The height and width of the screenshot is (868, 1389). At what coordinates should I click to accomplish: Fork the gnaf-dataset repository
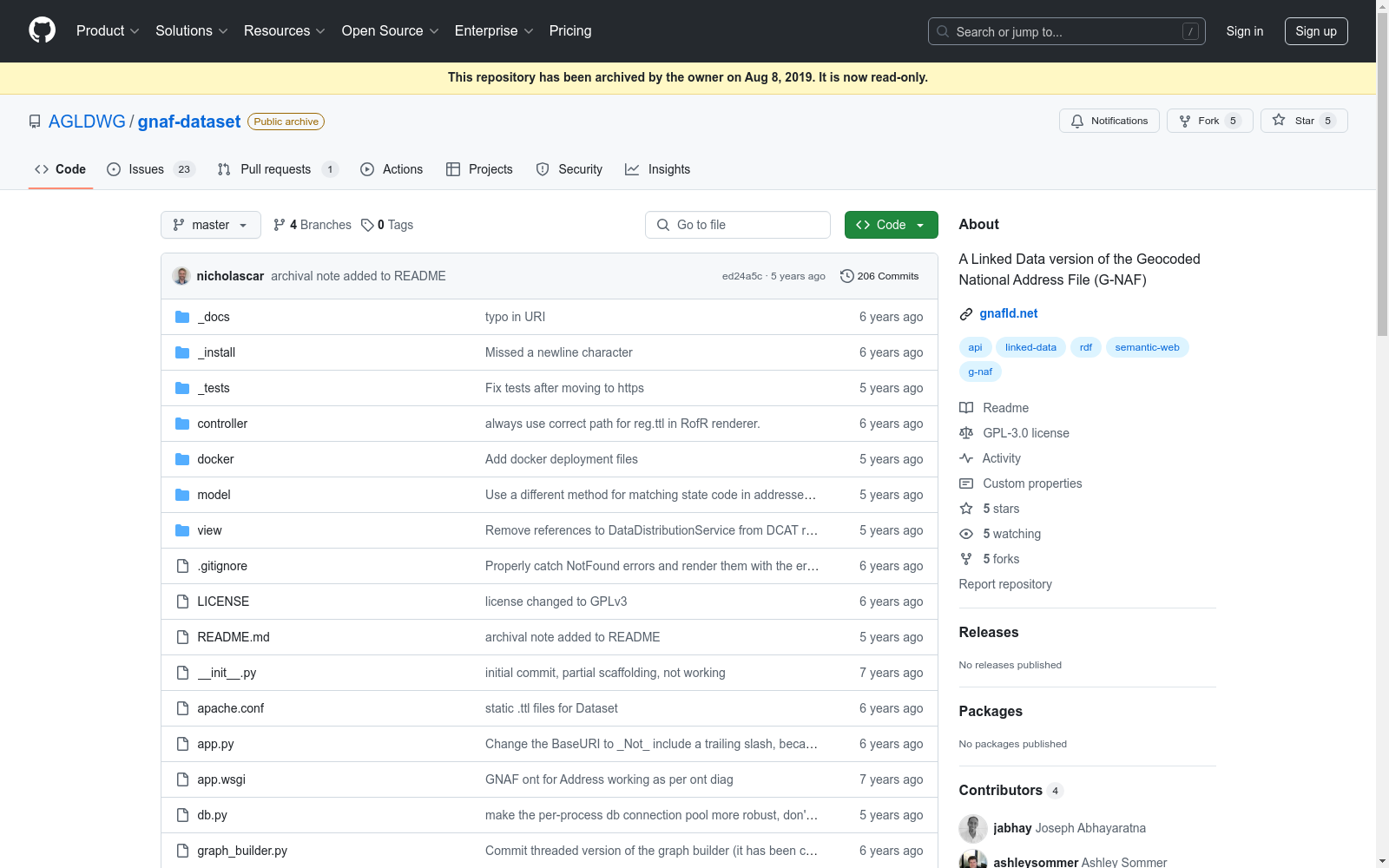[1210, 121]
